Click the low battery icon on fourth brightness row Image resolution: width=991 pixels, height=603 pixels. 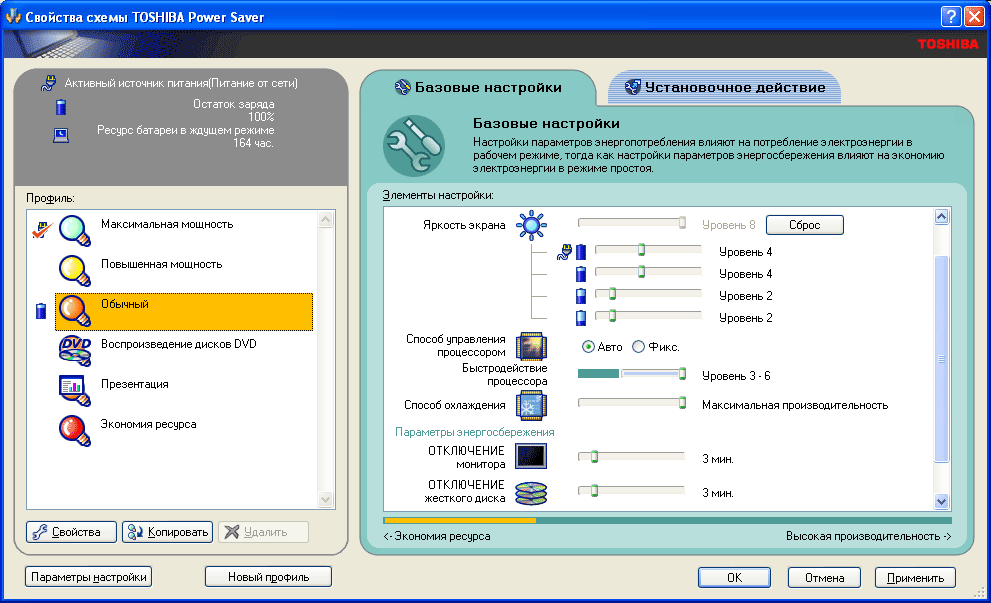[581, 317]
